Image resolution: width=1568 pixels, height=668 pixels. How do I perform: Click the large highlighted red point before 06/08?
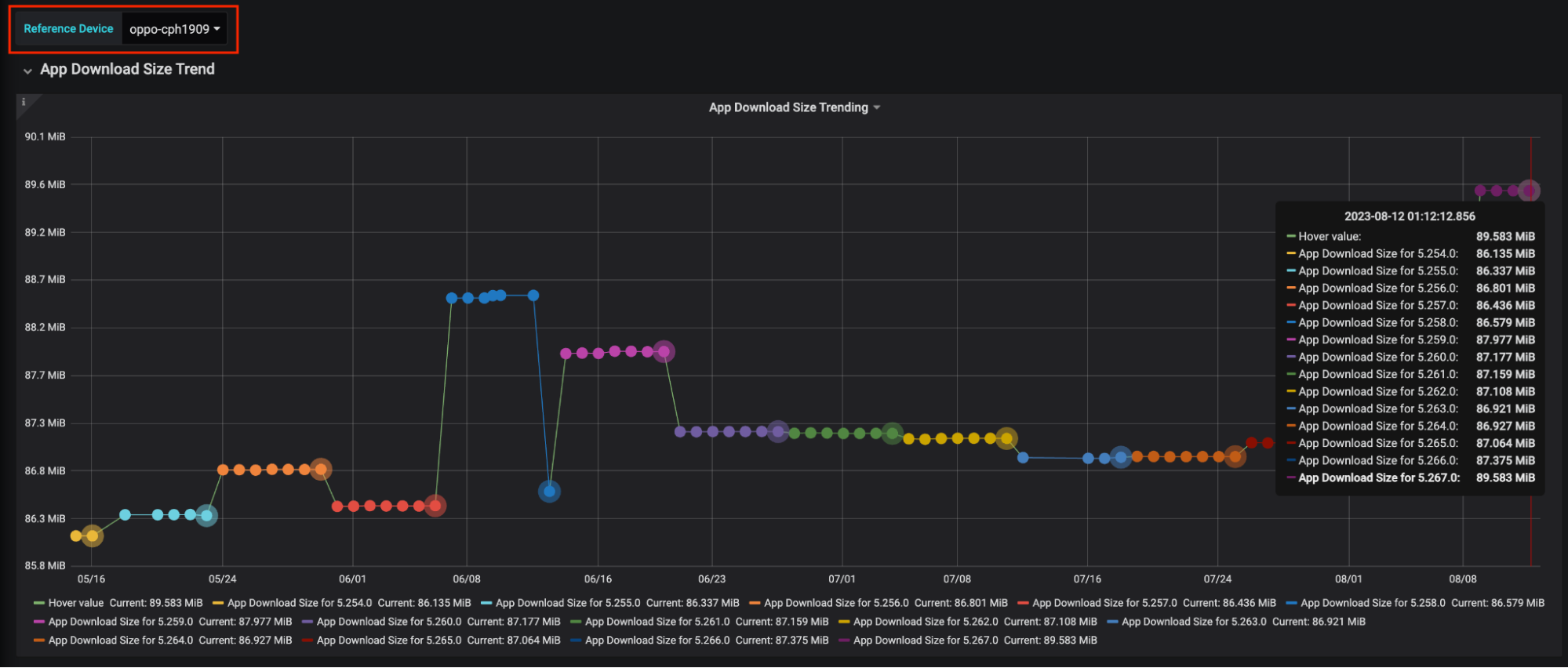pos(435,506)
